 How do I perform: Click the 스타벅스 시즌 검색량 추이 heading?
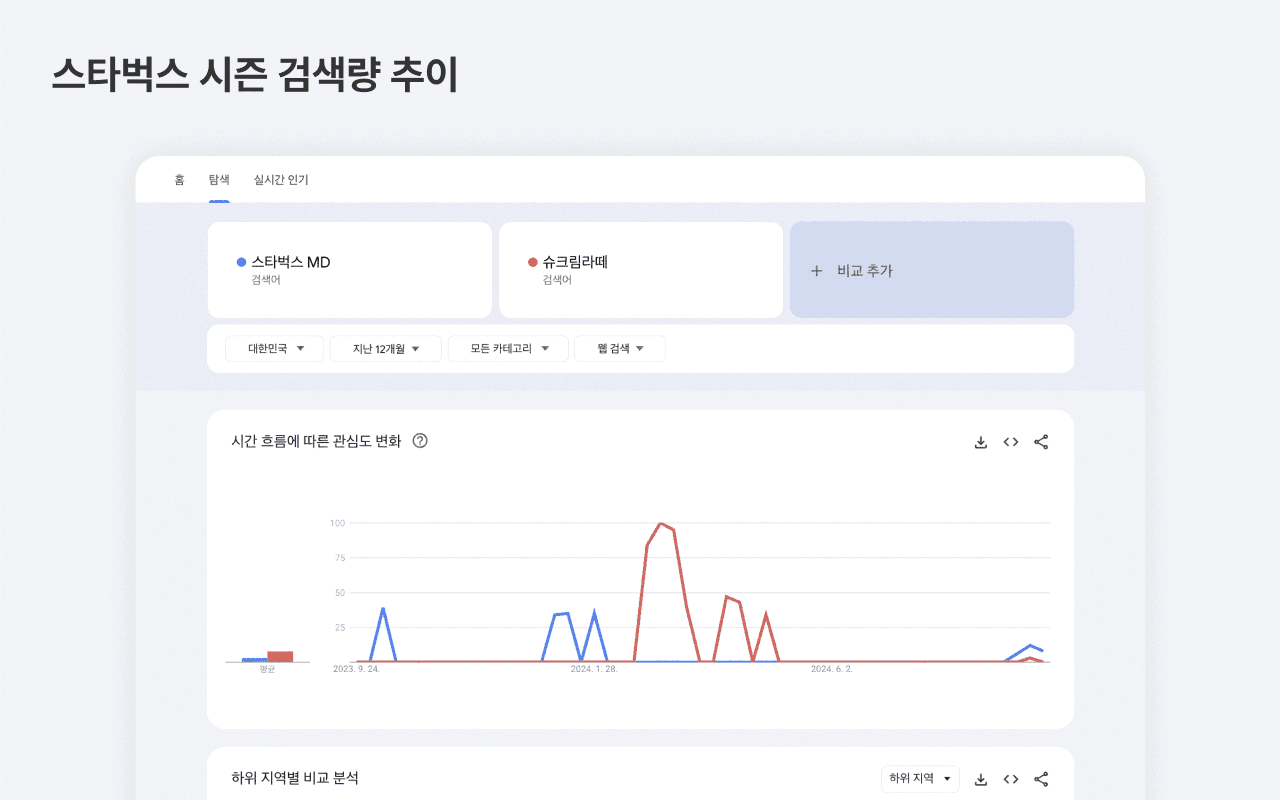[255, 76]
